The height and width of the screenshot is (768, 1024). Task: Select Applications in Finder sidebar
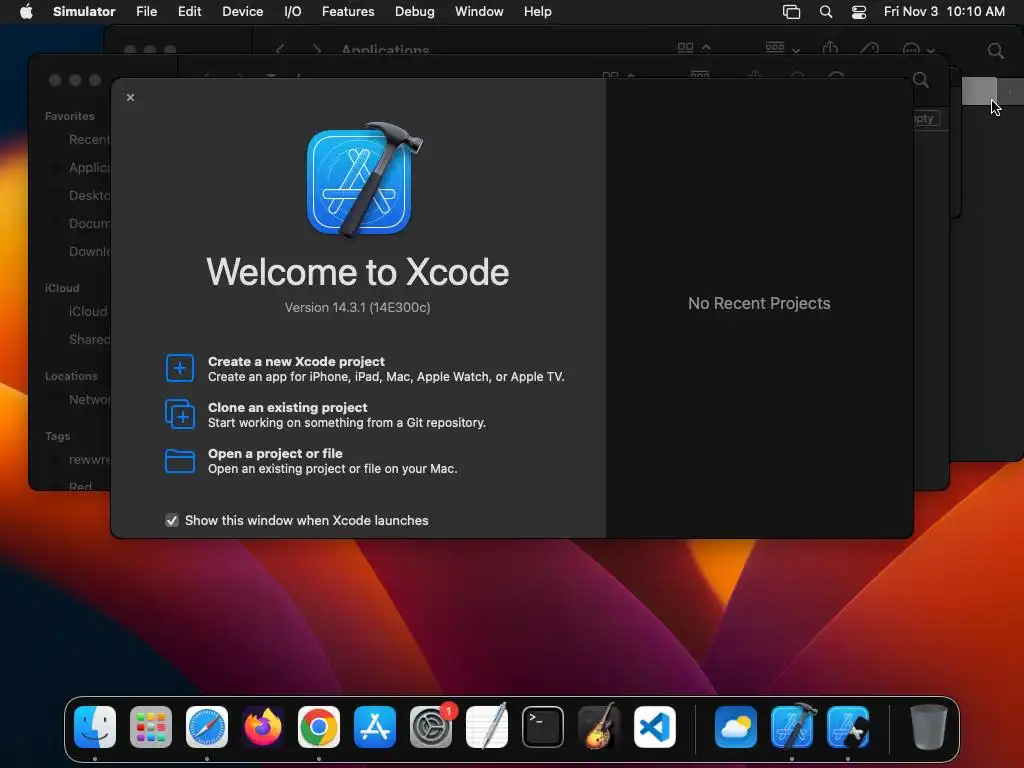click(89, 168)
